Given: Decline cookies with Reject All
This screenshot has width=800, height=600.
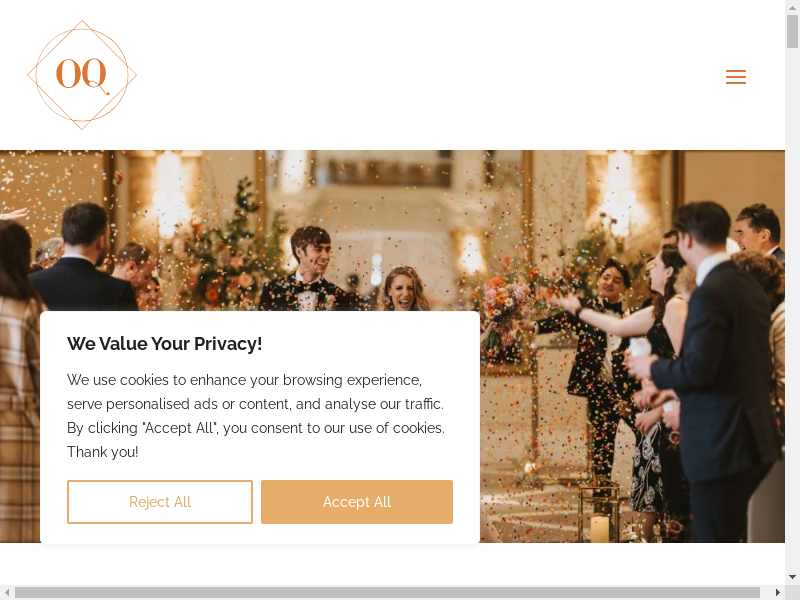Looking at the screenshot, I should [x=160, y=502].
